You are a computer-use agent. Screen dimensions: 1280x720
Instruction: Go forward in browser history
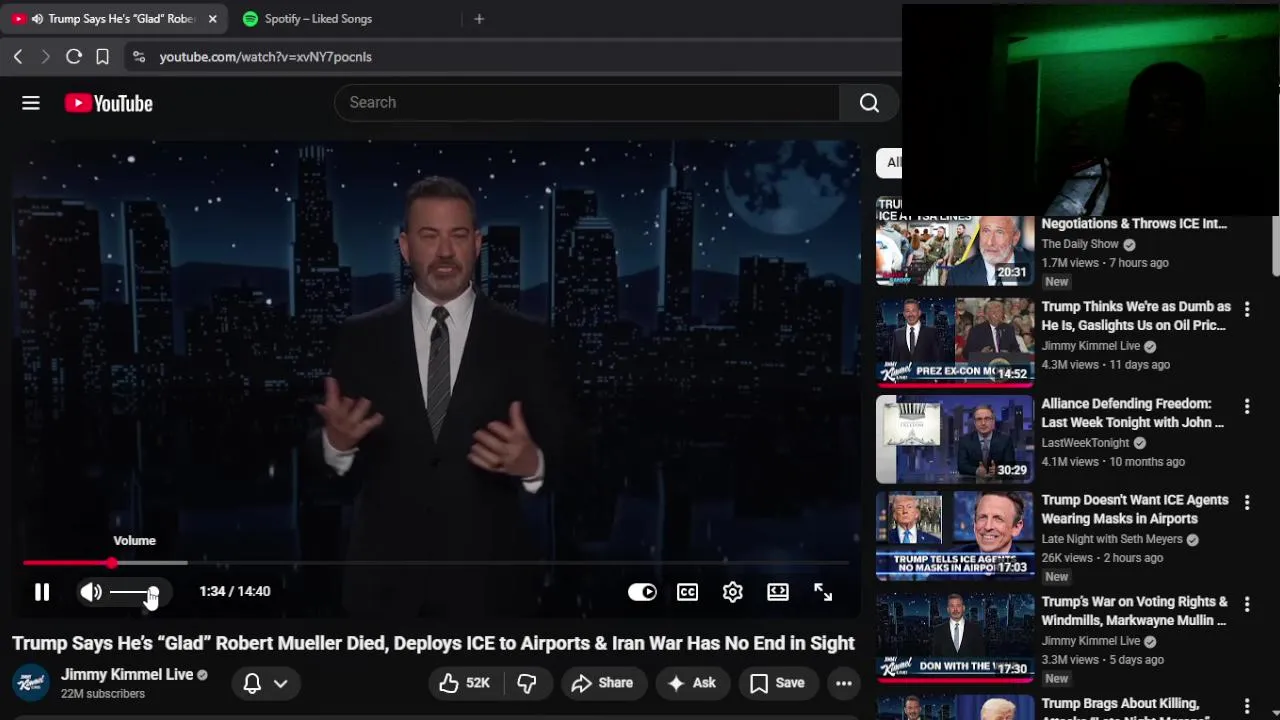coord(45,57)
